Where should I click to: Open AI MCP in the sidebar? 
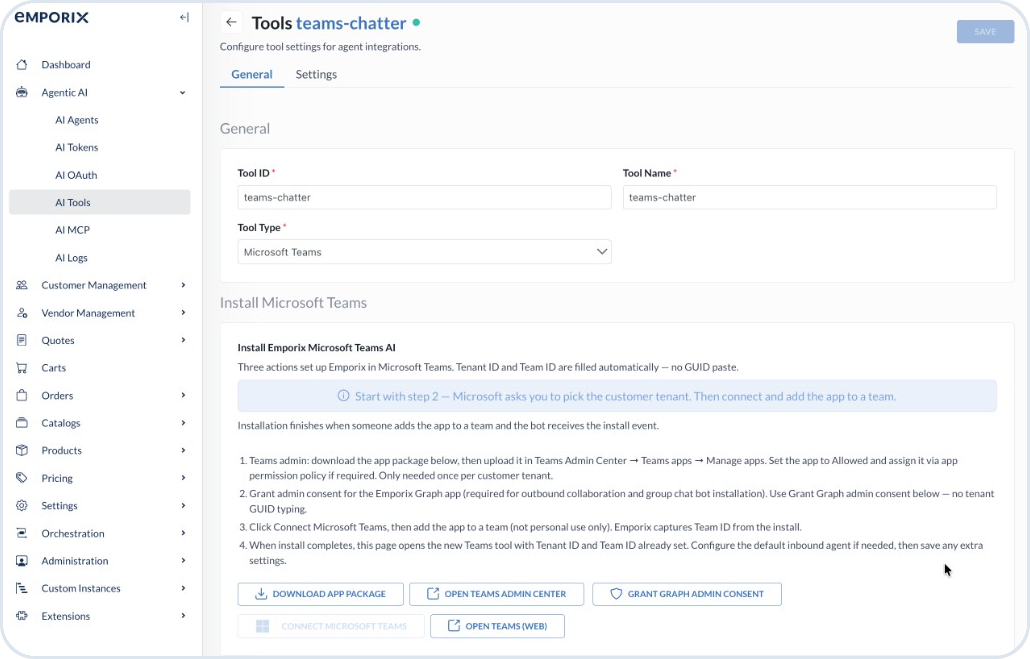[72, 230]
